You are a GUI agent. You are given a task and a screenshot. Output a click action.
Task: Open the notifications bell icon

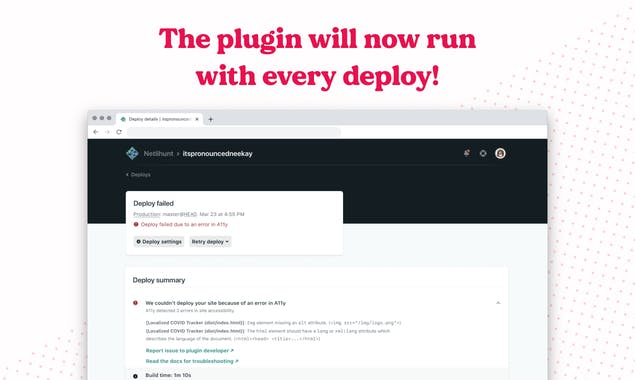click(x=467, y=153)
